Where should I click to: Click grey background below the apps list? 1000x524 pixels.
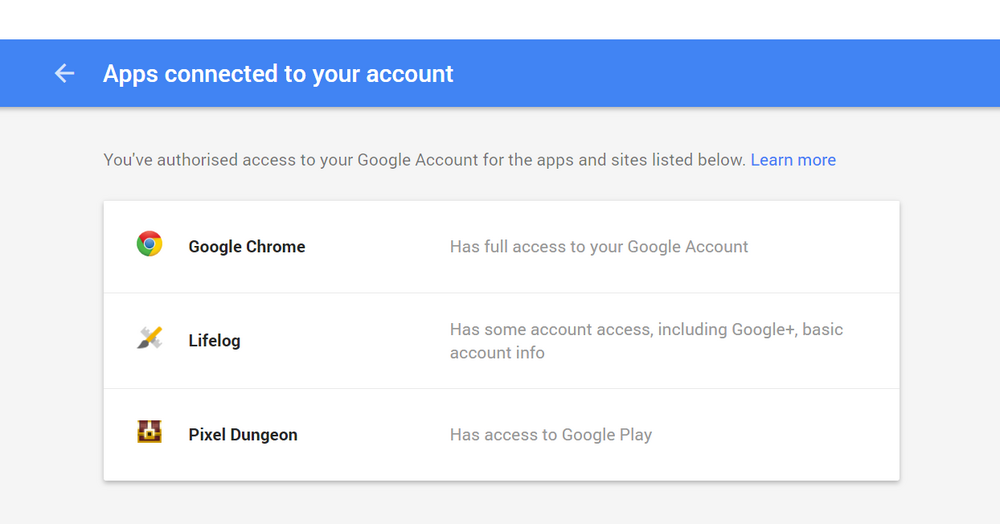500,503
